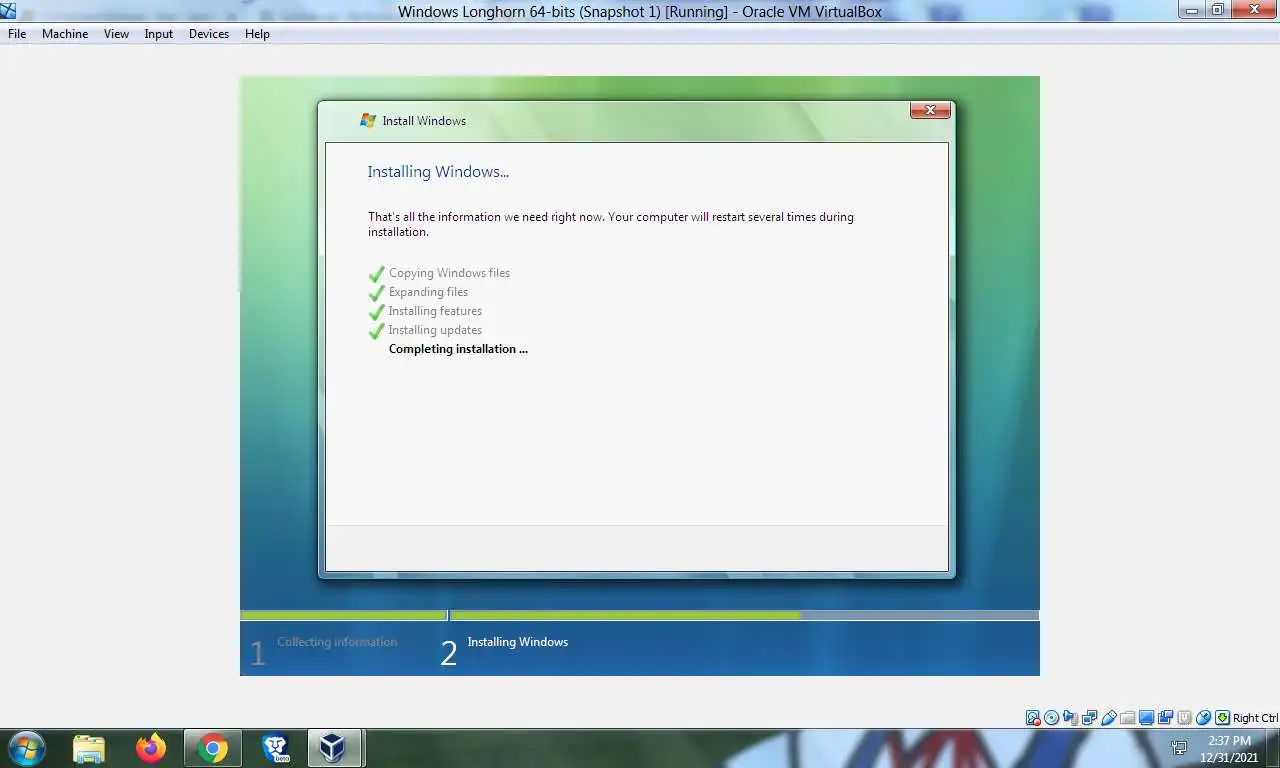Viewport: 1280px width, 768px height.
Task: Click the 'Completing installation ...' step
Action: (x=458, y=349)
